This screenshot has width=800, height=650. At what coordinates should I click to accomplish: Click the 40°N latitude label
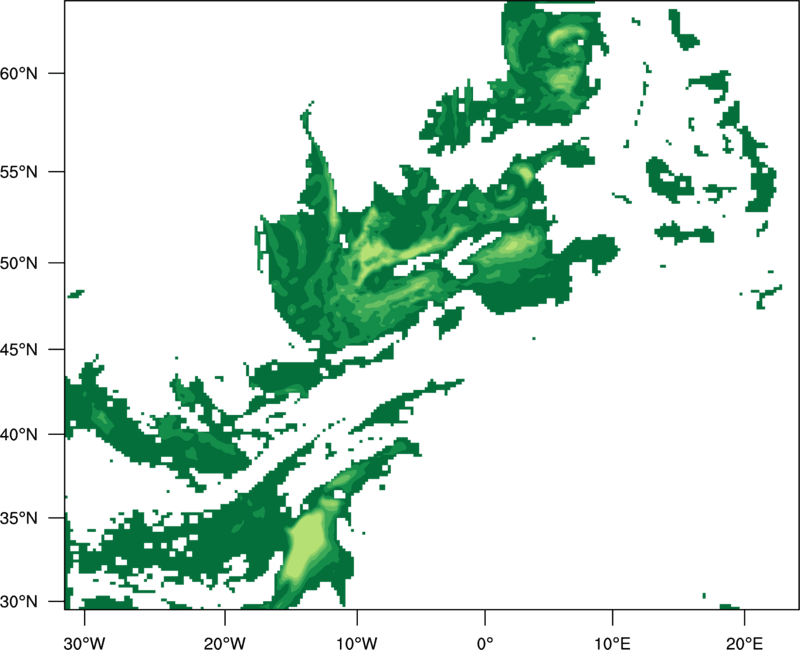(18, 435)
